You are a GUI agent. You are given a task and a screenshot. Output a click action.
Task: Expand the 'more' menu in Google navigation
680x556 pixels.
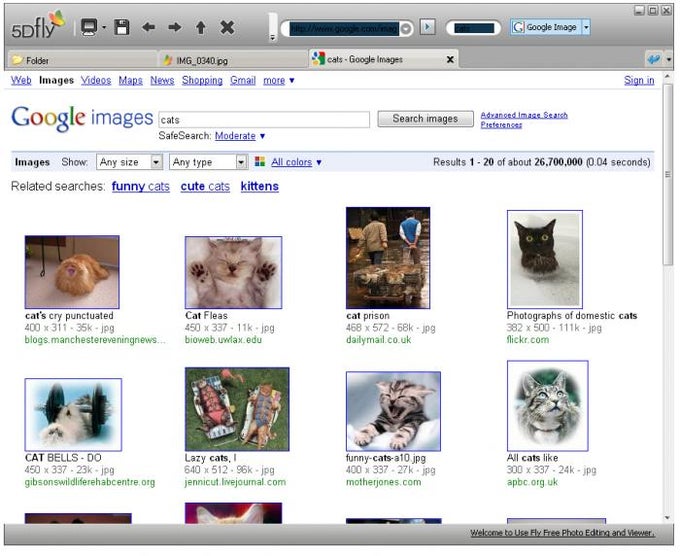pyautogui.click(x=279, y=80)
